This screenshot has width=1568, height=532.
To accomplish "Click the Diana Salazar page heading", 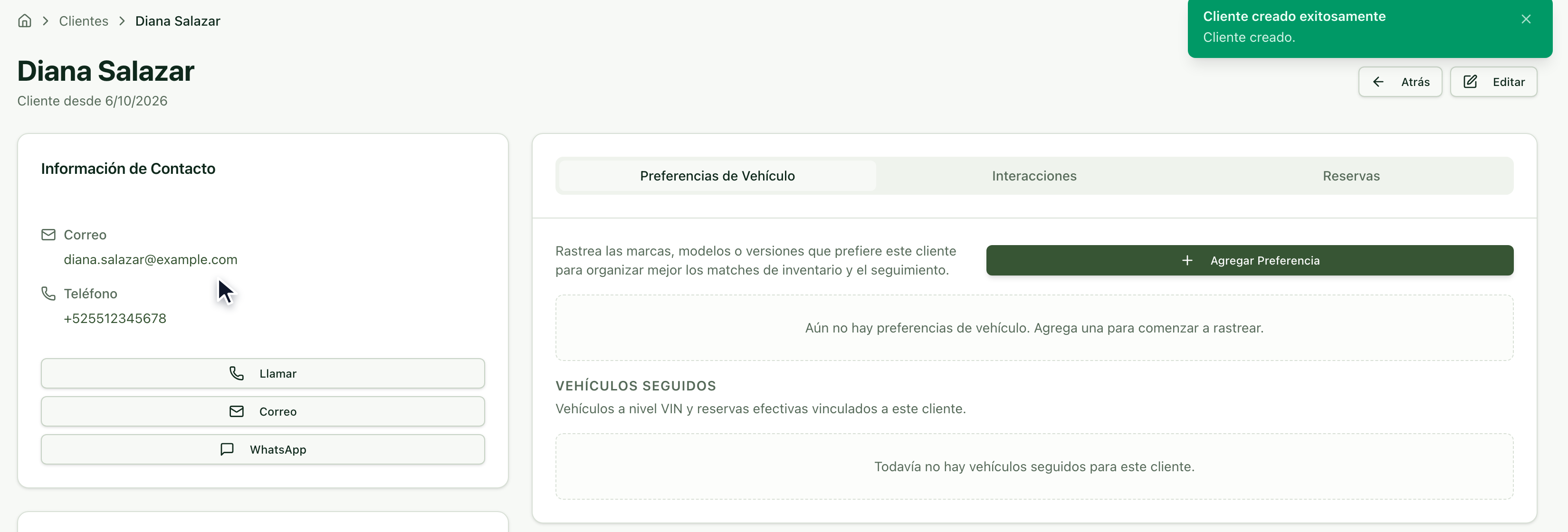I will click(x=106, y=71).
